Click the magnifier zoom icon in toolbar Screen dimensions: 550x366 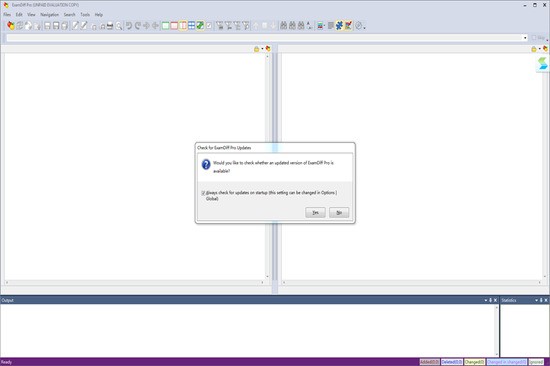click(119, 26)
